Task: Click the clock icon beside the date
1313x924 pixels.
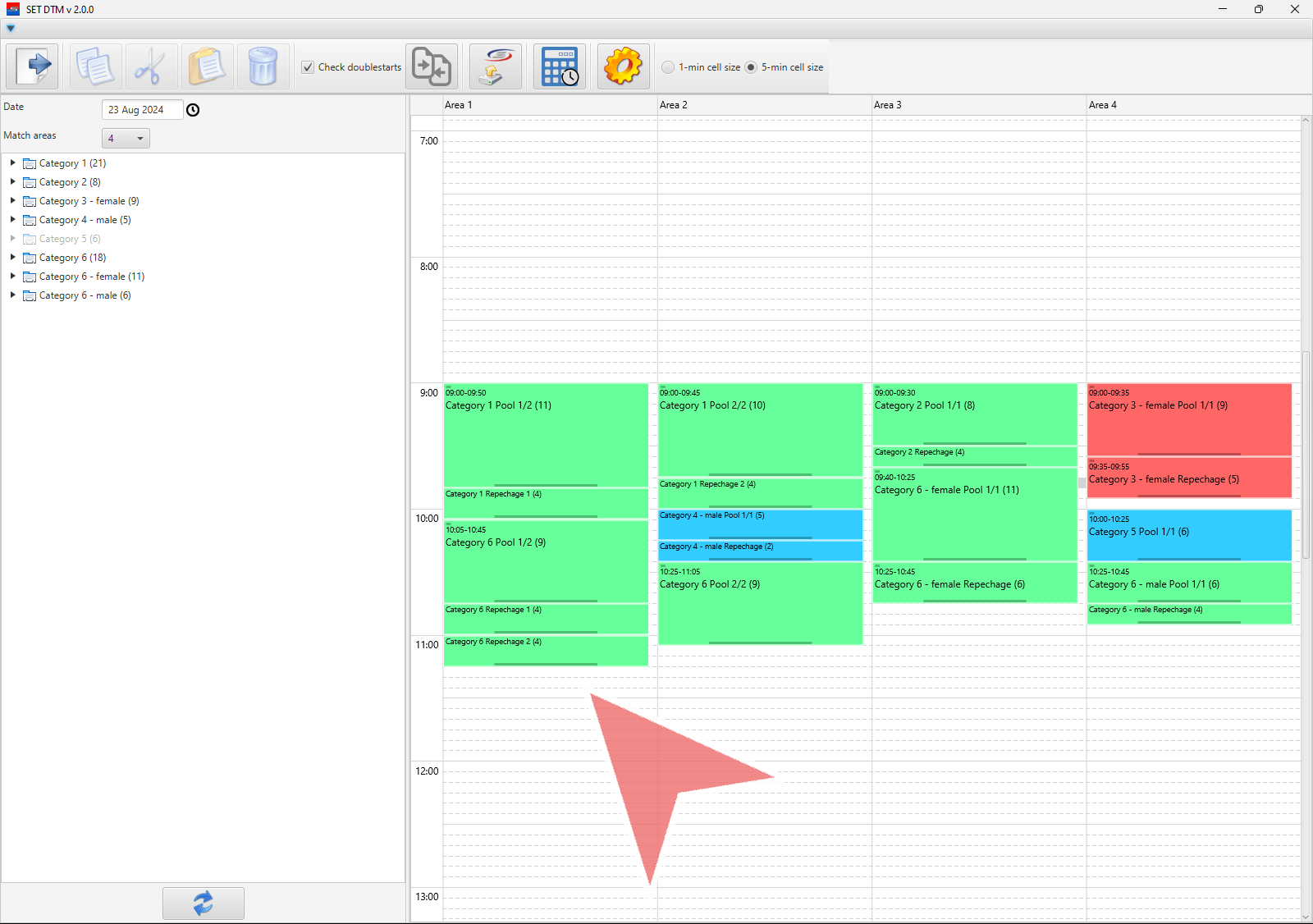Action: pyautogui.click(x=193, y=110)
